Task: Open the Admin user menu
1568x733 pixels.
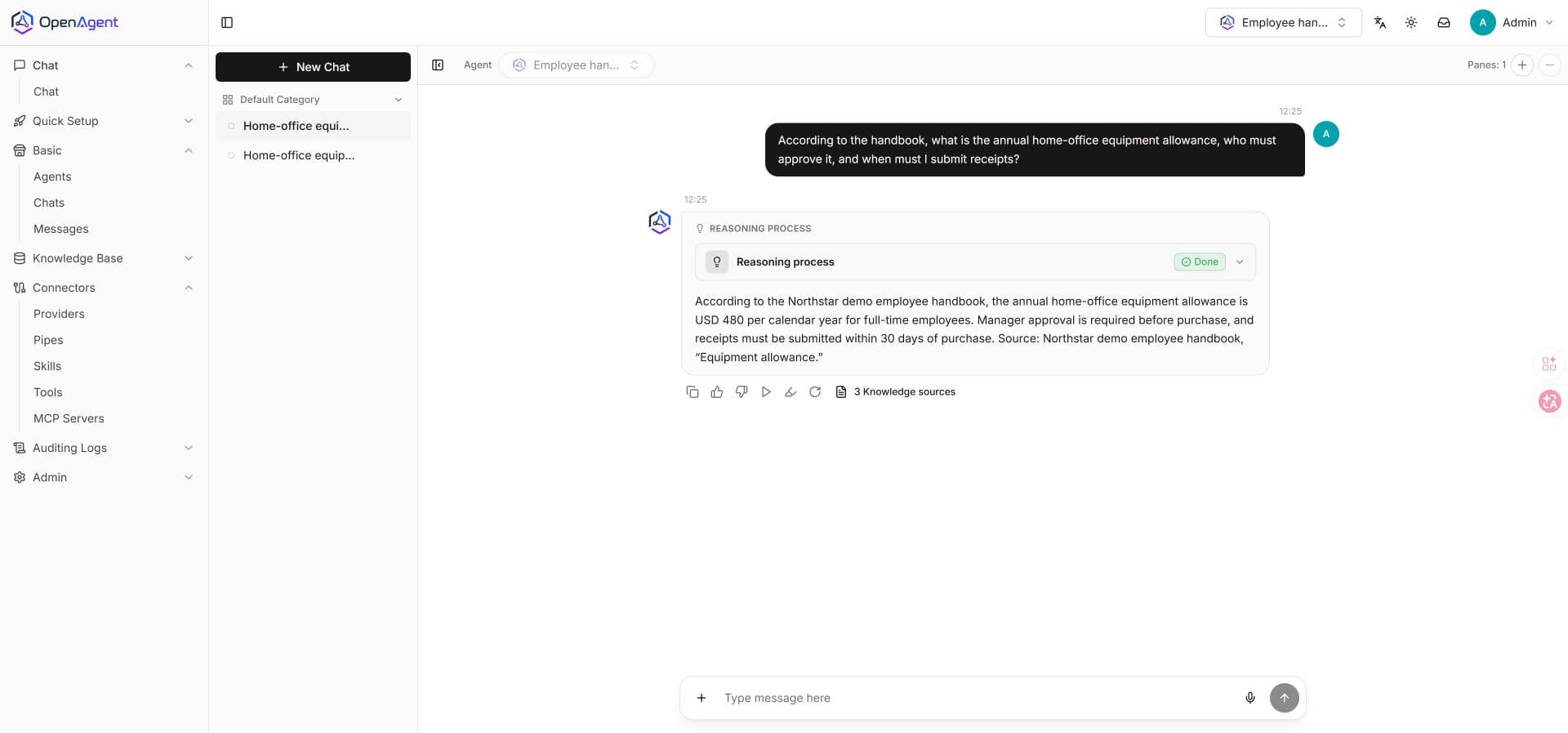Action: [x=1512, y=23]
